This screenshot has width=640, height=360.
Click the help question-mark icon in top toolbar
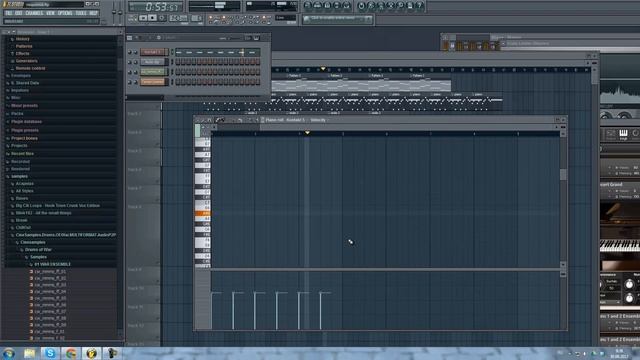(x=420, y=6)
